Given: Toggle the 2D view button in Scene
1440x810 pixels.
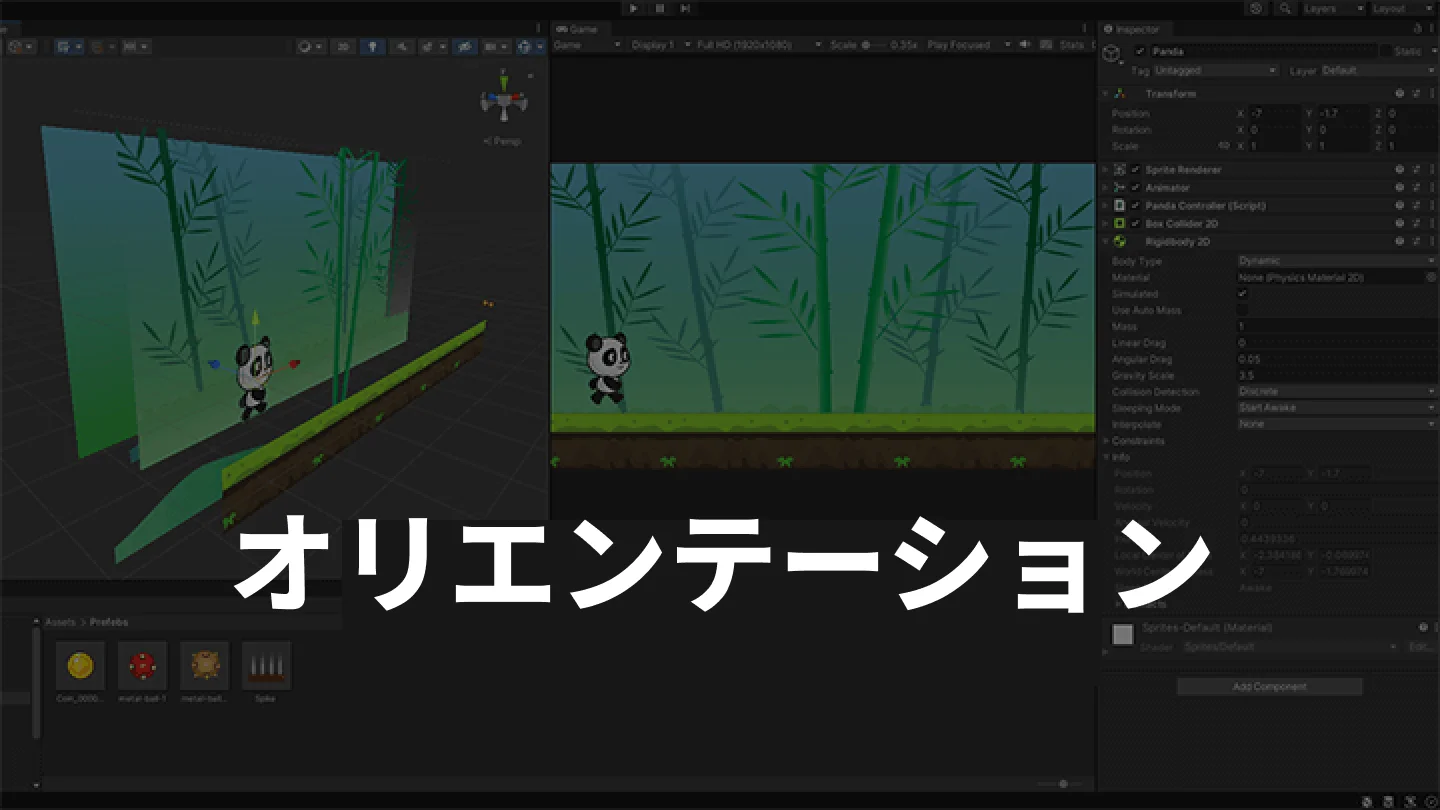Looking at the screenshot, I should coord(343,46).
